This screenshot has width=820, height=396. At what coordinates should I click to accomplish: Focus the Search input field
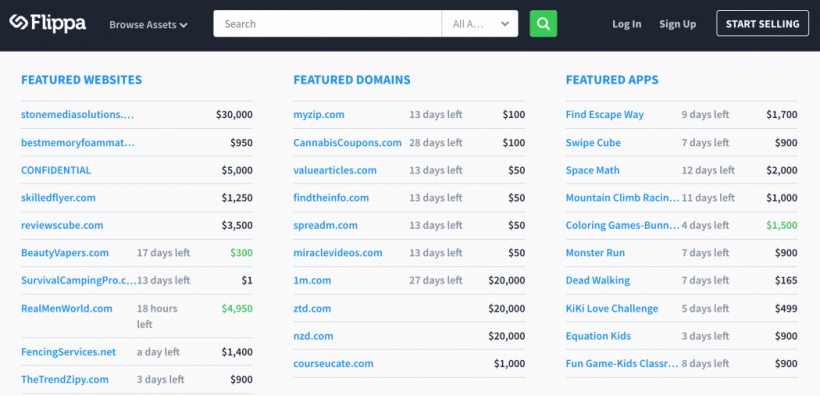click(x=327, y=24)
